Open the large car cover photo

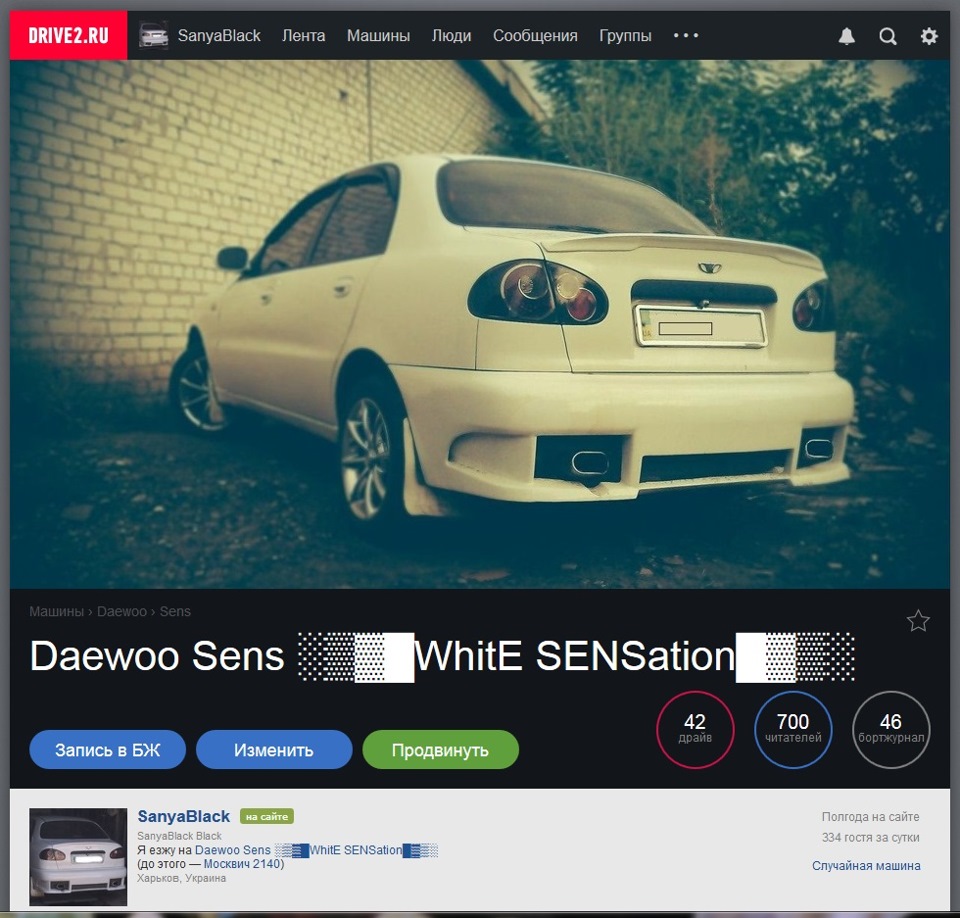(x=479, y=324)
